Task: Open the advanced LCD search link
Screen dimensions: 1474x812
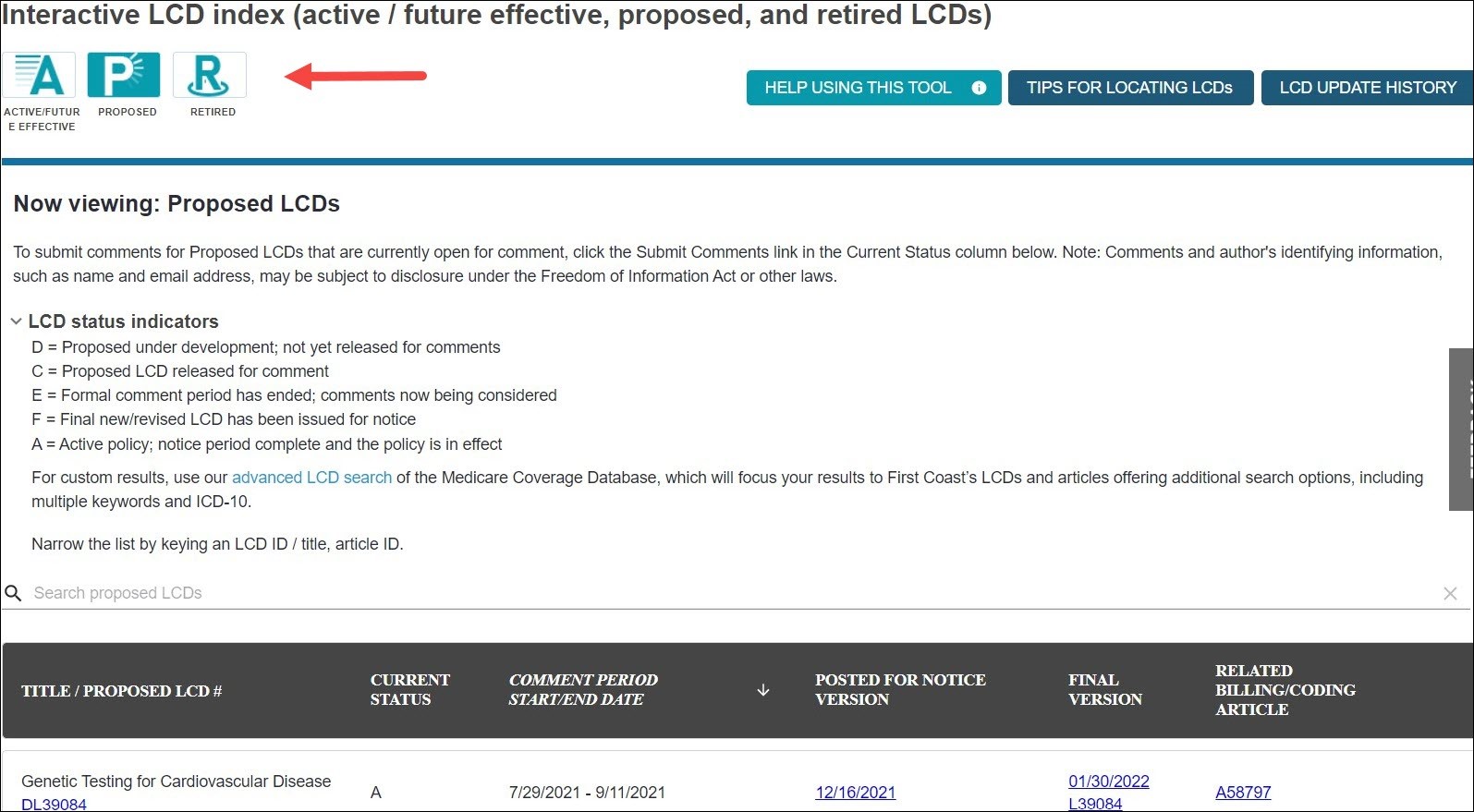Action: tap(311, 478)
